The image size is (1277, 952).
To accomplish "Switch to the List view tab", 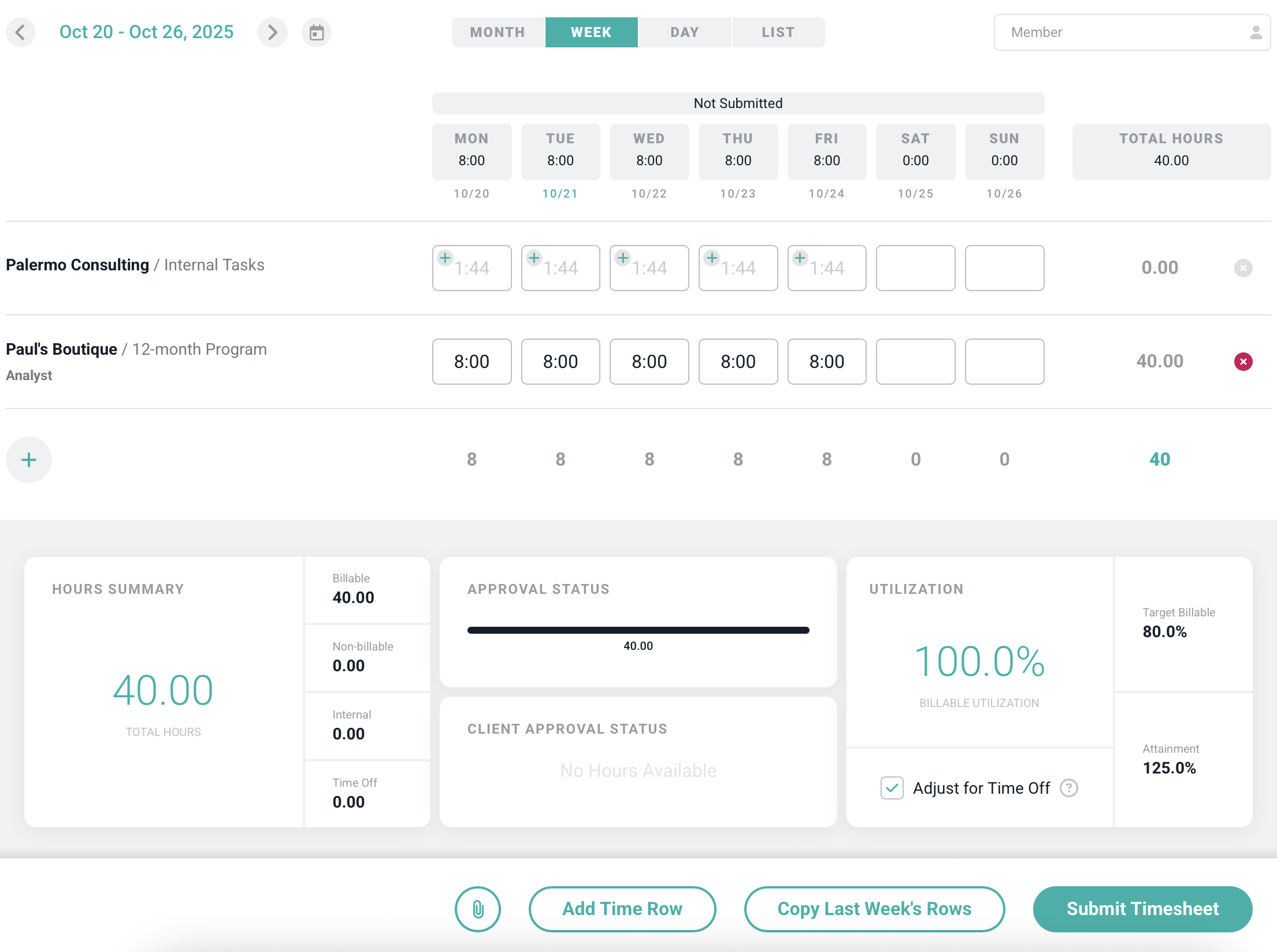I will point(778,32).
